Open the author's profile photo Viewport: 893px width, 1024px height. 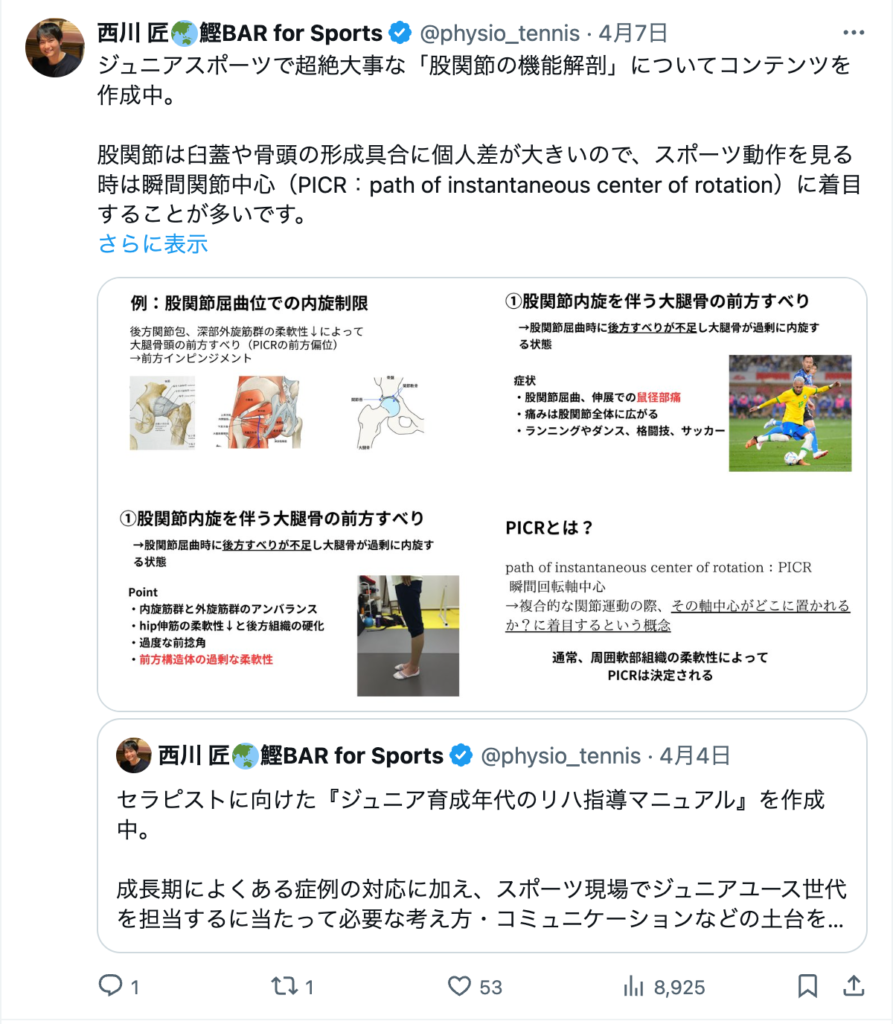55,48
